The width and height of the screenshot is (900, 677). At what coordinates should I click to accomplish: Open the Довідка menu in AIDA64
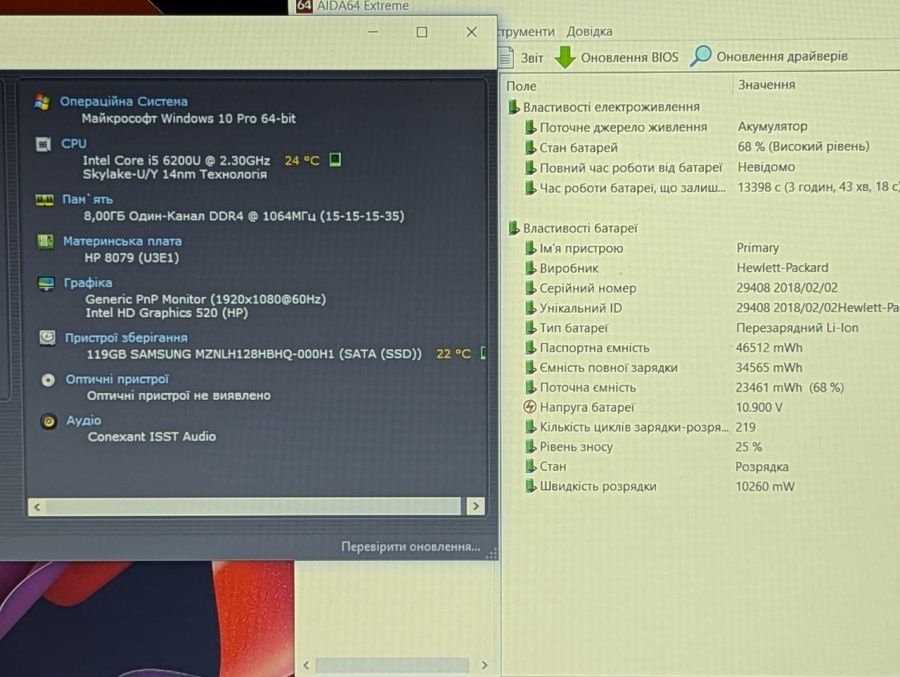[589, 31]
